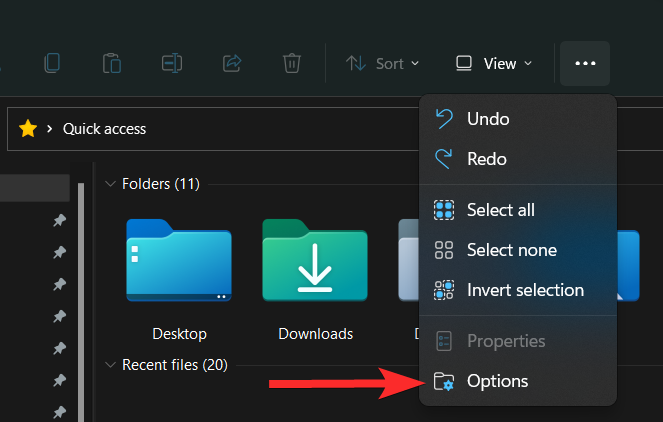This screenshot has height=422, width=663.
Task: Open the Sort dropdown menu
Action: pos(382,63)
